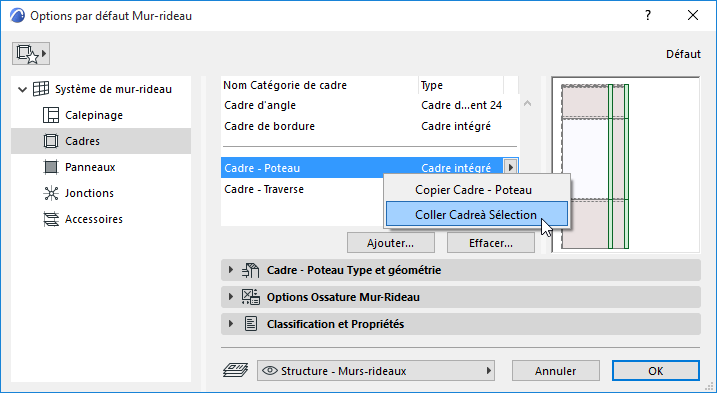Image resolution: width=717 pixels, height=393 pixels.
Task: Click the Archicad logo in the title bar
Action: point(17,16)
